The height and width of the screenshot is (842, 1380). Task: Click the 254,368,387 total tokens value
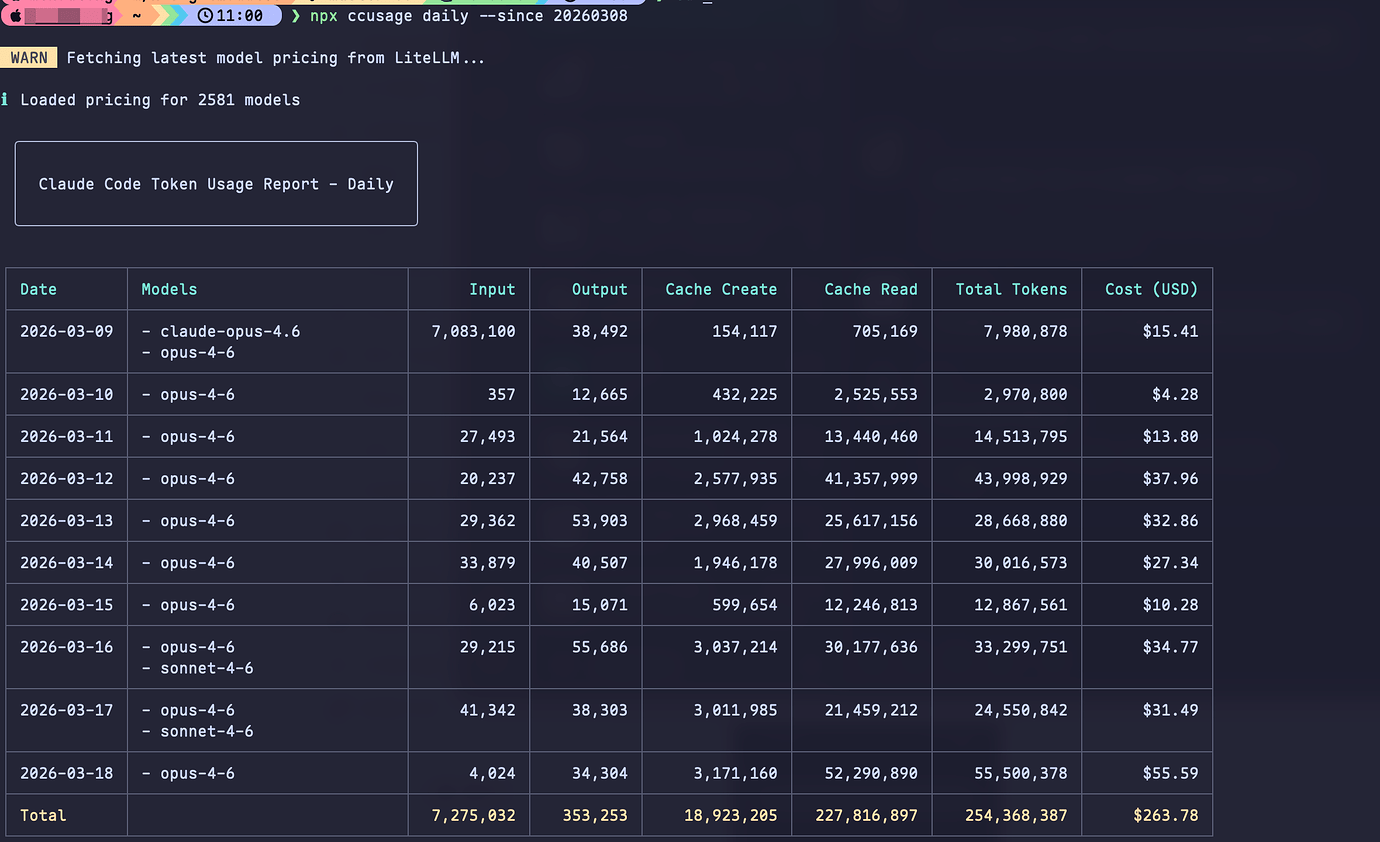(1016, 815)
